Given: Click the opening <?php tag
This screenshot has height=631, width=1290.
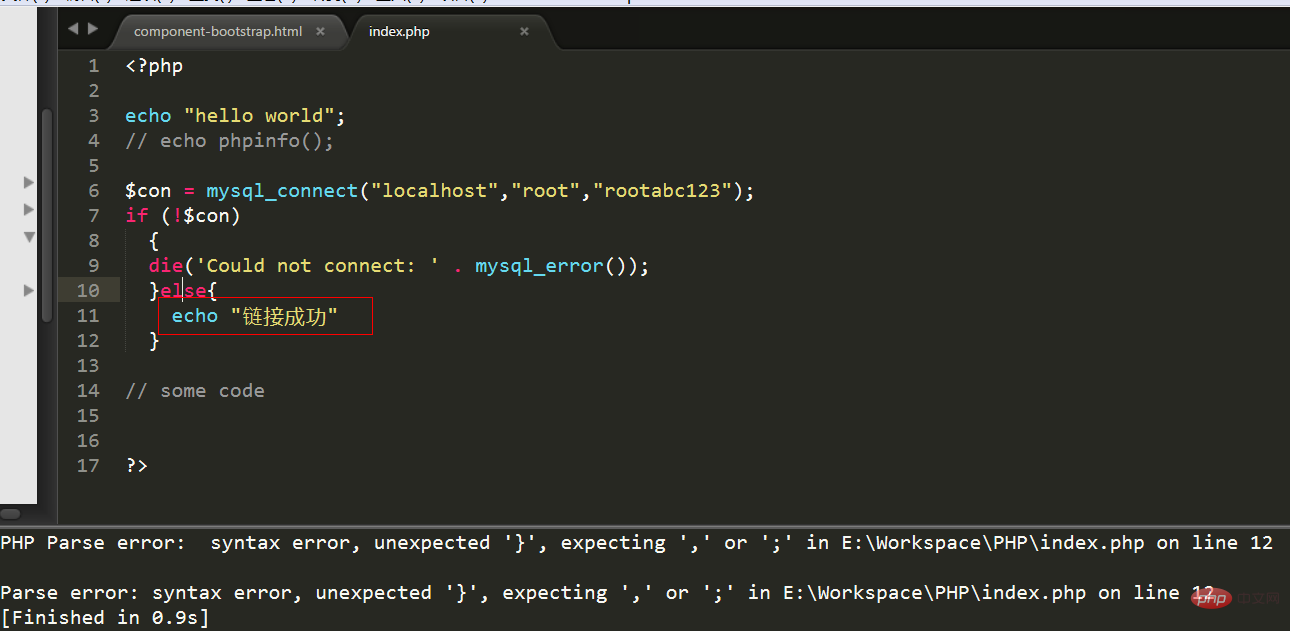Looking at the screenshot, I should pyautogui.click(x=154, y=66).
